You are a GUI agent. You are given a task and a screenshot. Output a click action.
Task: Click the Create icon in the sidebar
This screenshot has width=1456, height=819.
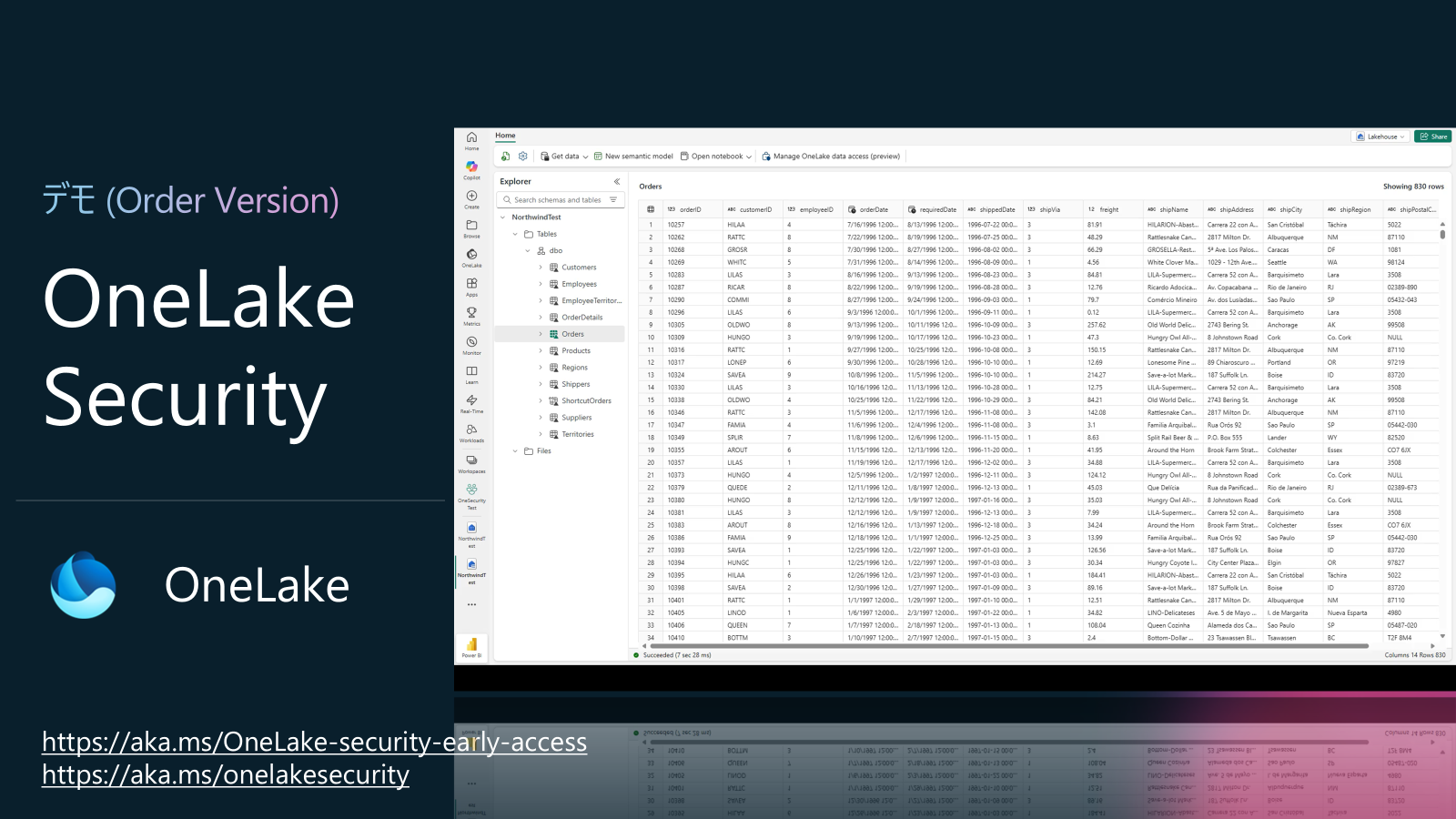tap(471, 198)
